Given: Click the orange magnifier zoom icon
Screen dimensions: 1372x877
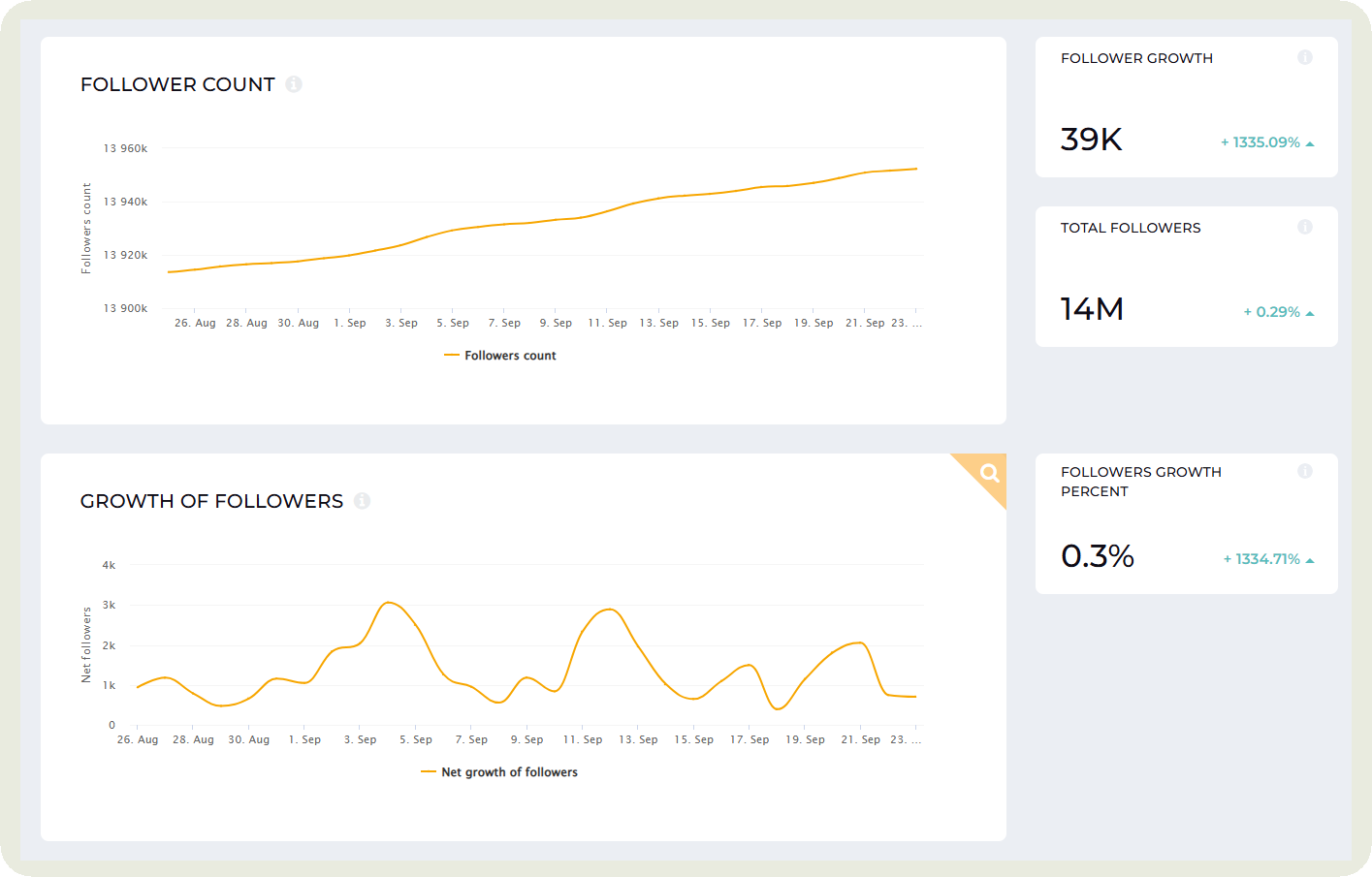Looking at the screenshot, I should [988, 474].
